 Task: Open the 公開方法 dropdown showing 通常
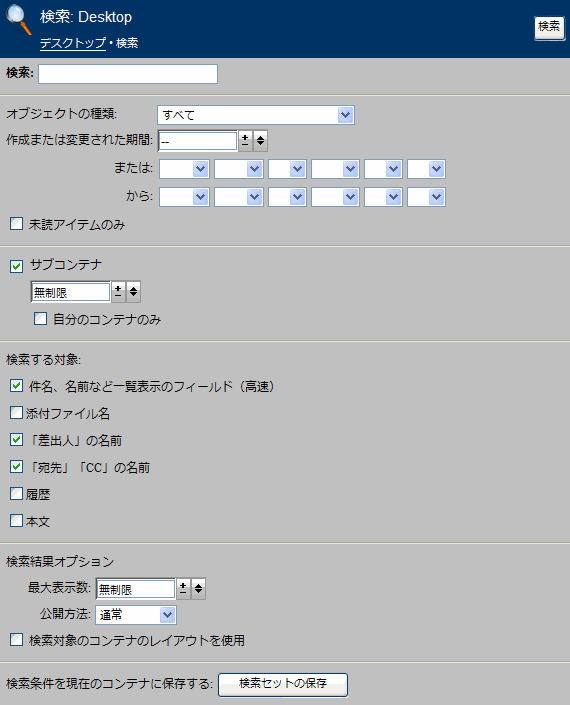coord(136,615)
